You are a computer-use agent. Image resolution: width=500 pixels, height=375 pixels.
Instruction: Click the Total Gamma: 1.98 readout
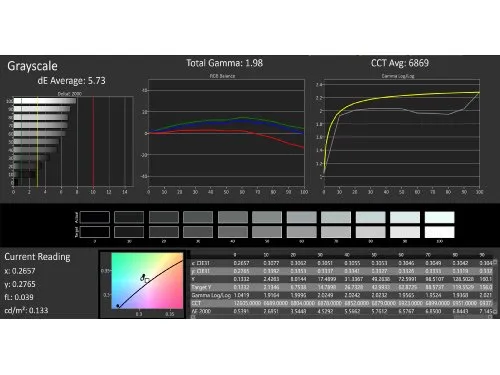click(224, 63)
